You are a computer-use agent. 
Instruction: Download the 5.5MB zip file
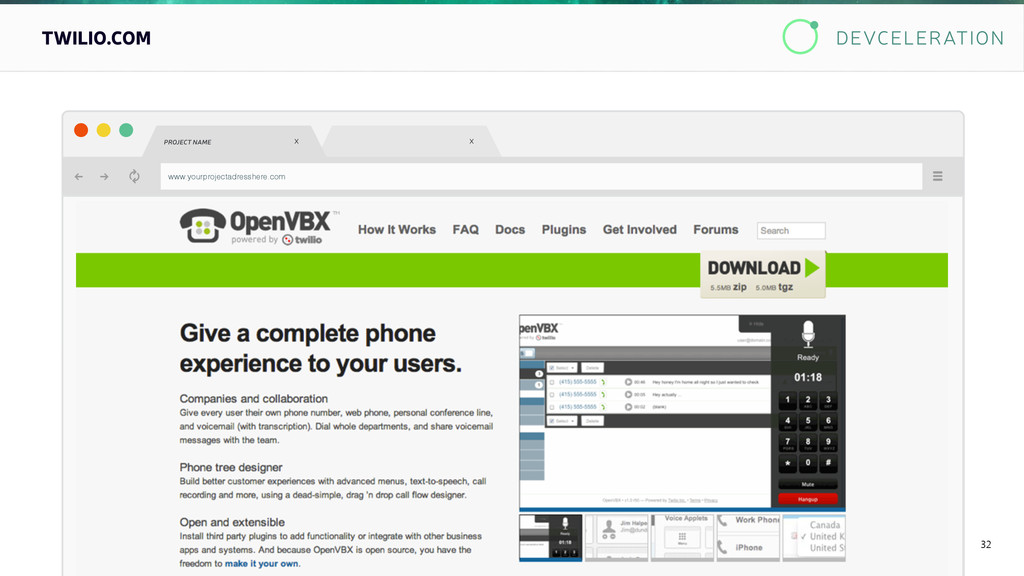pos(728,287)
